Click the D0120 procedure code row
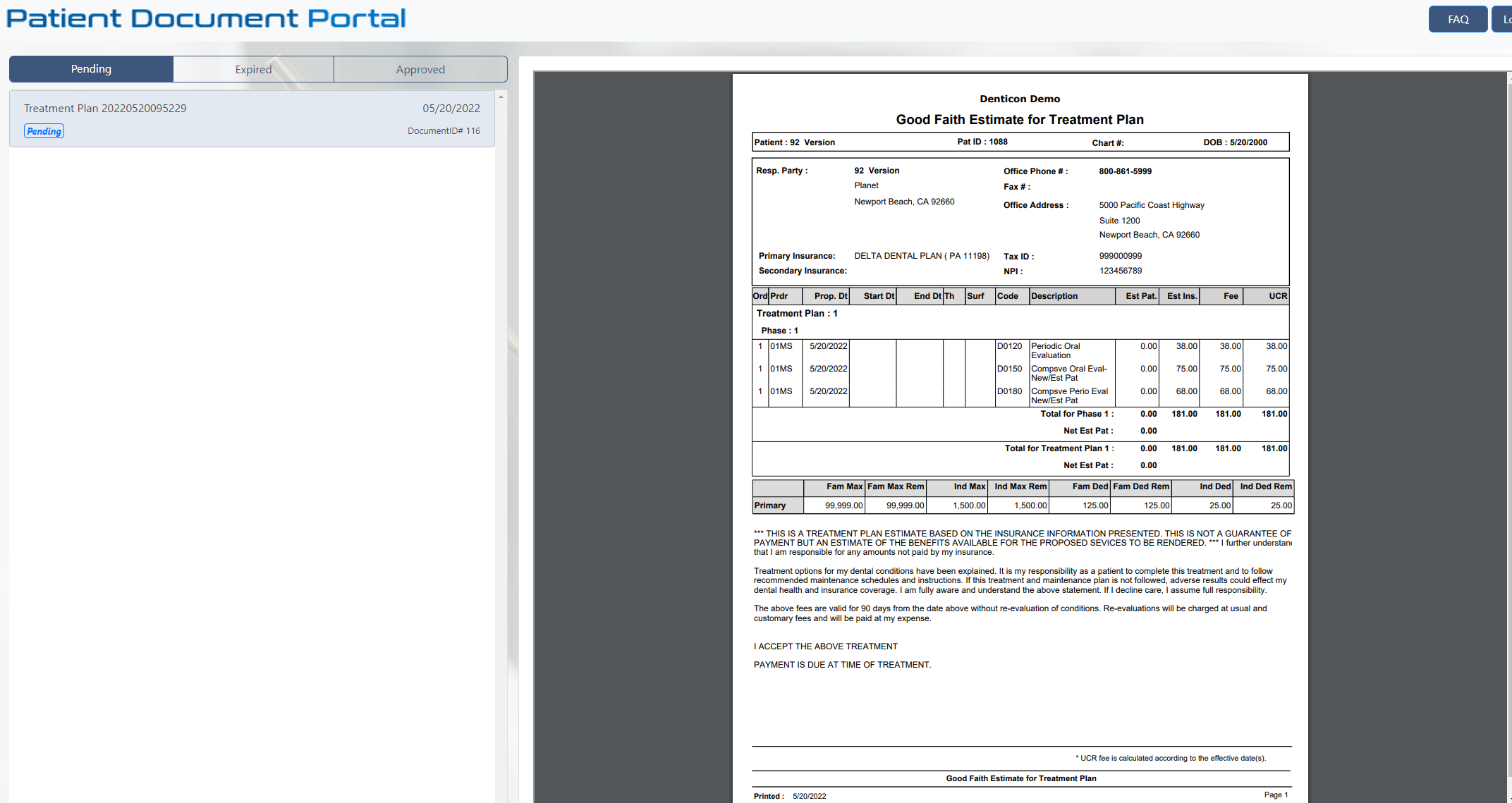1512x803 pixels. coord(1020,350)
